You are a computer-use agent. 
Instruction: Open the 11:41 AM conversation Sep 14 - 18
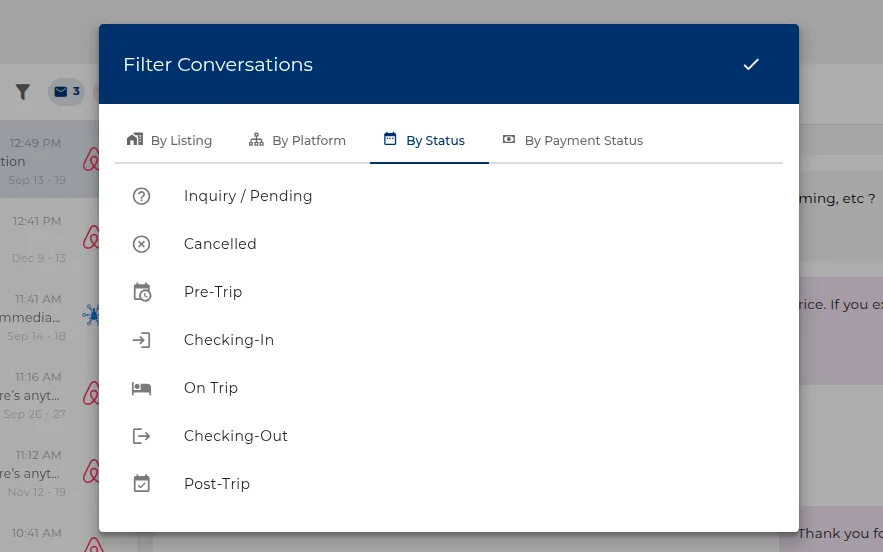50,317
